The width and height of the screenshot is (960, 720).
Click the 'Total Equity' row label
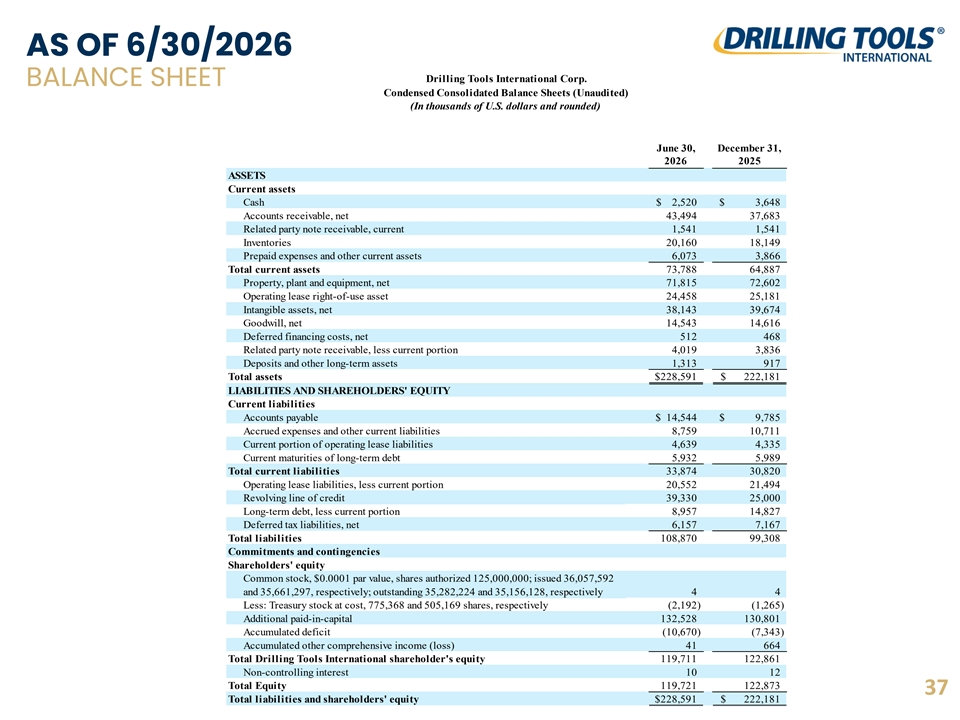[257, 687]
